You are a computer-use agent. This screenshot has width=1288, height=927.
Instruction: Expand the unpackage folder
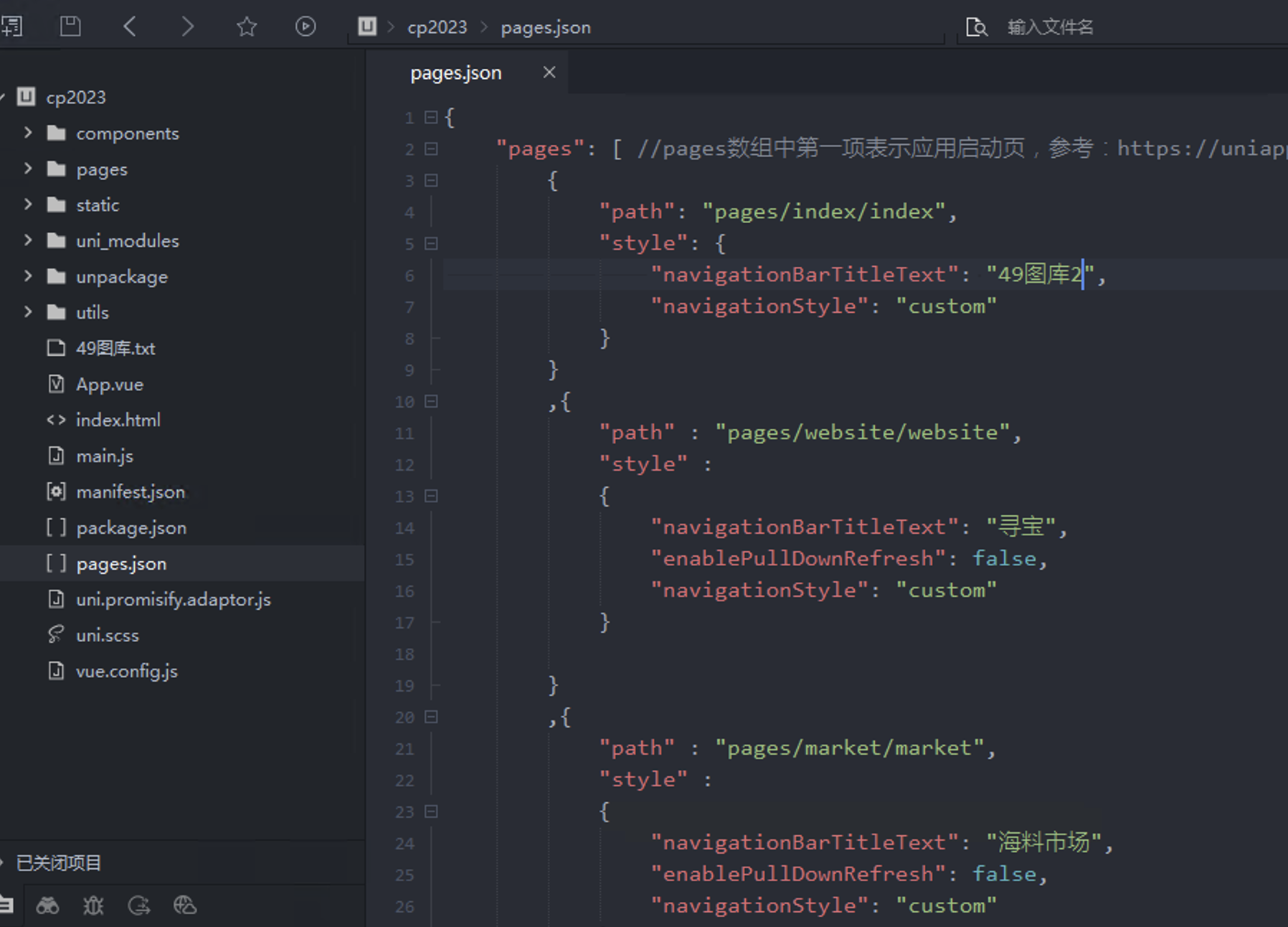pos(28,276)
